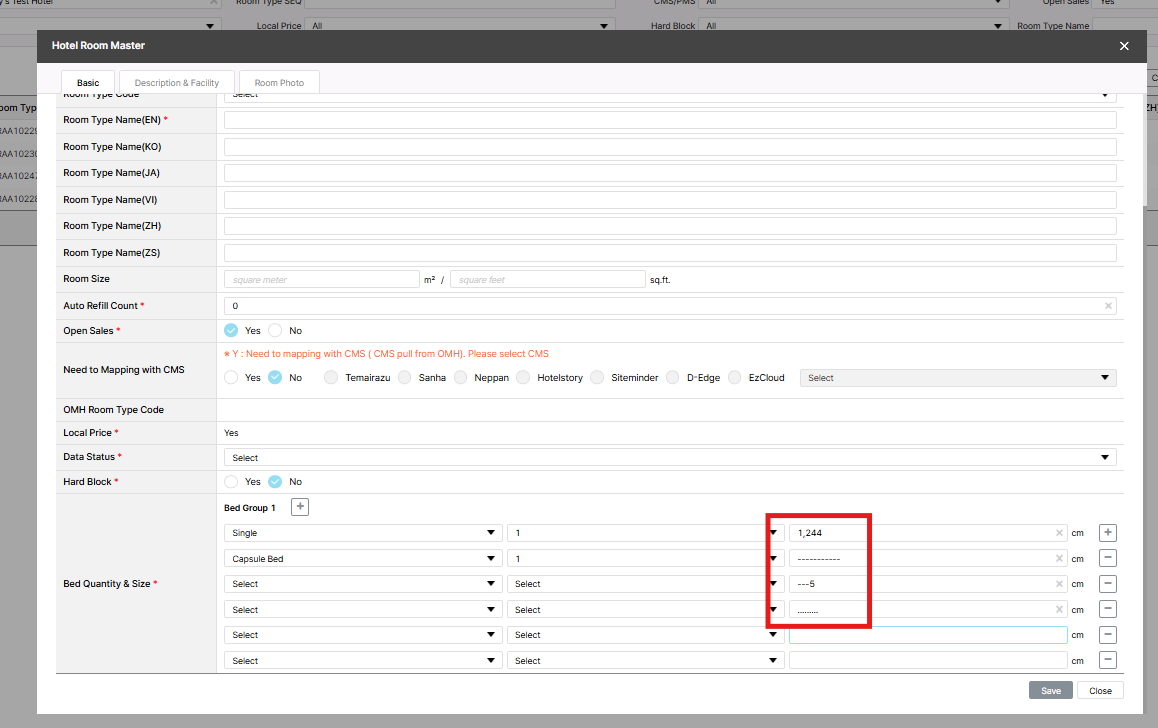Viewport: 1158px width, 728px height.
Task: Focus the Room Type Name(ZS) field
Action: 670,253
